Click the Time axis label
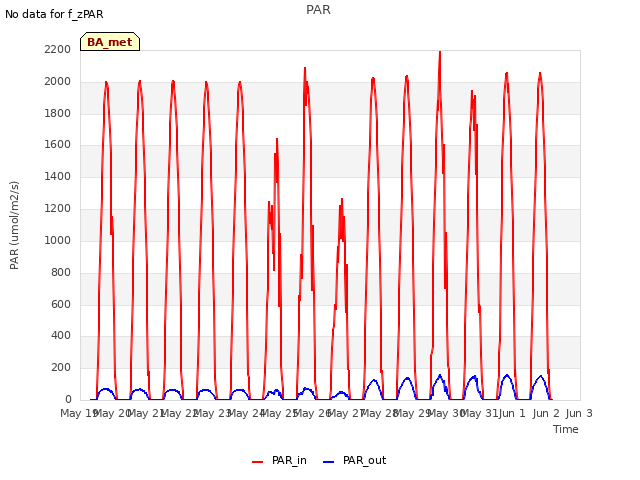 pos(566,429)
